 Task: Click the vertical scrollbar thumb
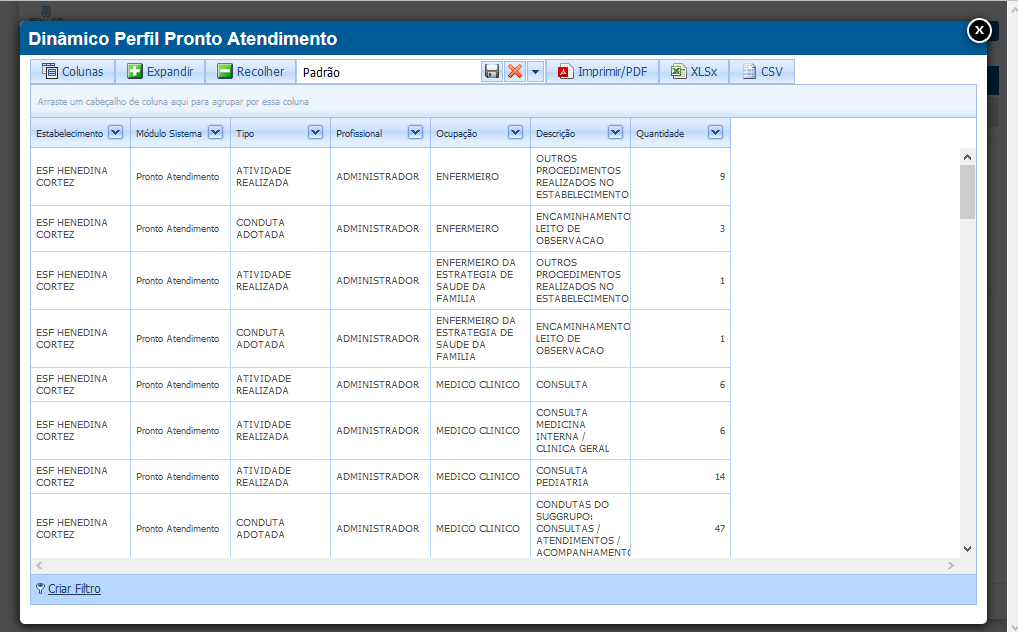pos(967,192)
